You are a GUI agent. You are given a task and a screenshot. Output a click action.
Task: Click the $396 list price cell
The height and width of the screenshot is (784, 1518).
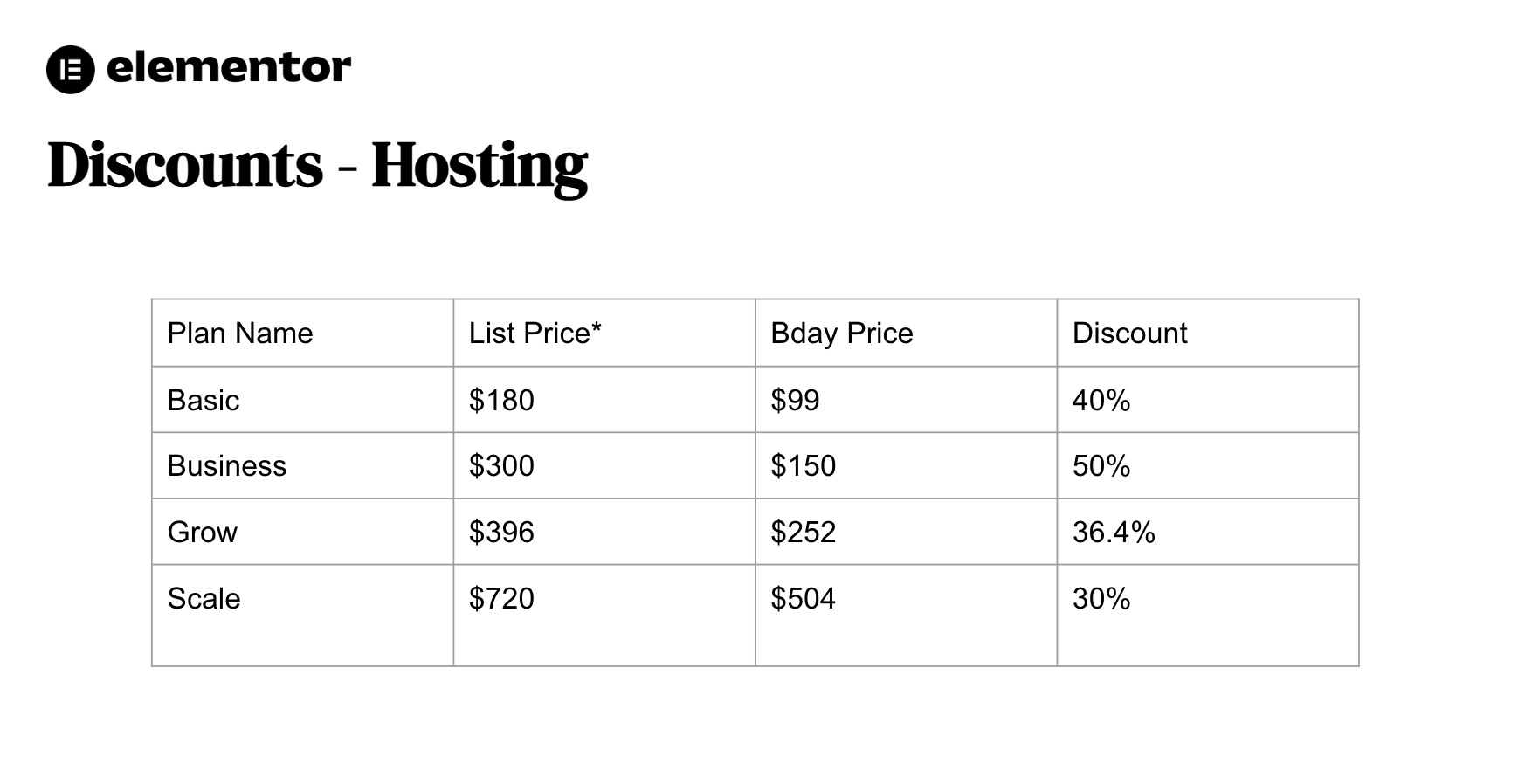(604, 532)
